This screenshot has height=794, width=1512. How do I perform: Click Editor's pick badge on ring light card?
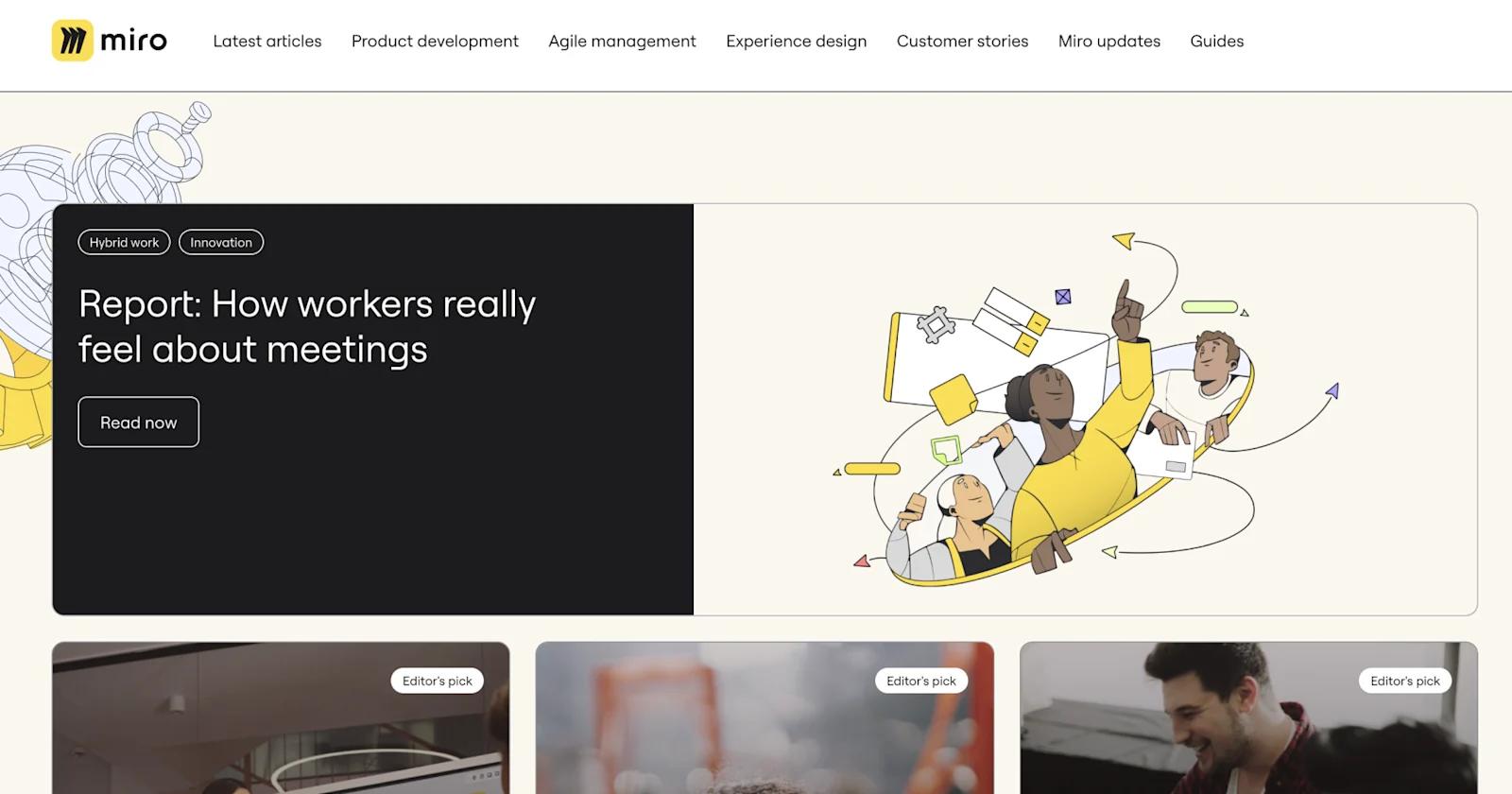click(437, 681)
